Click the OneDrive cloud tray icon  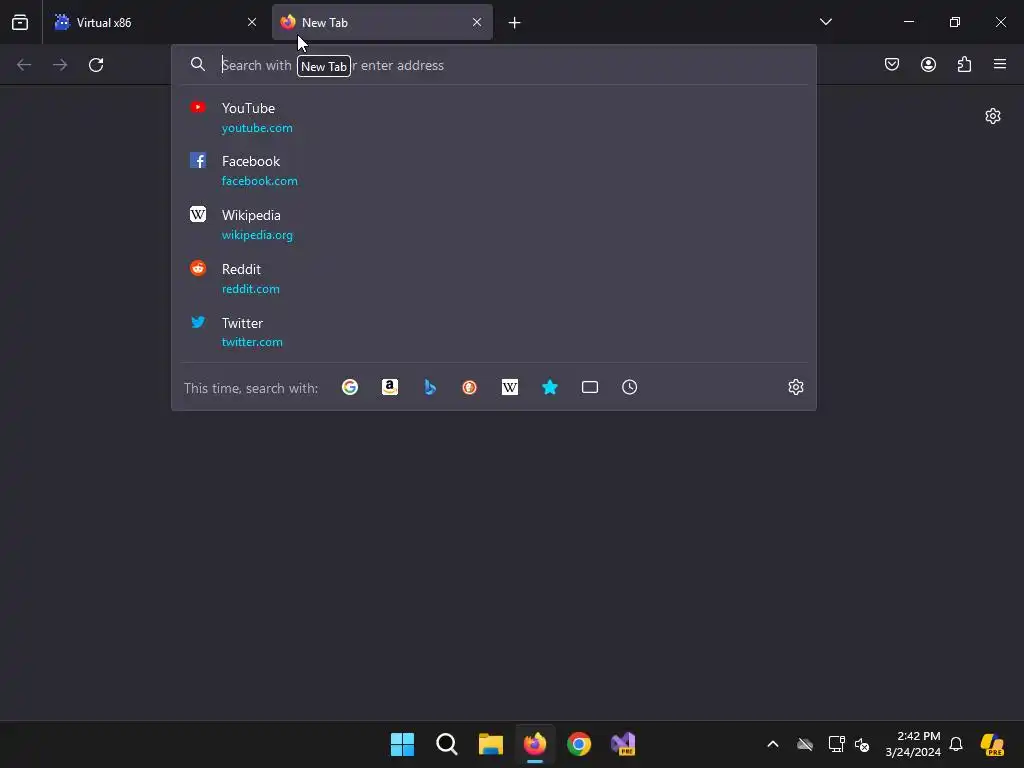click(805, 744)
